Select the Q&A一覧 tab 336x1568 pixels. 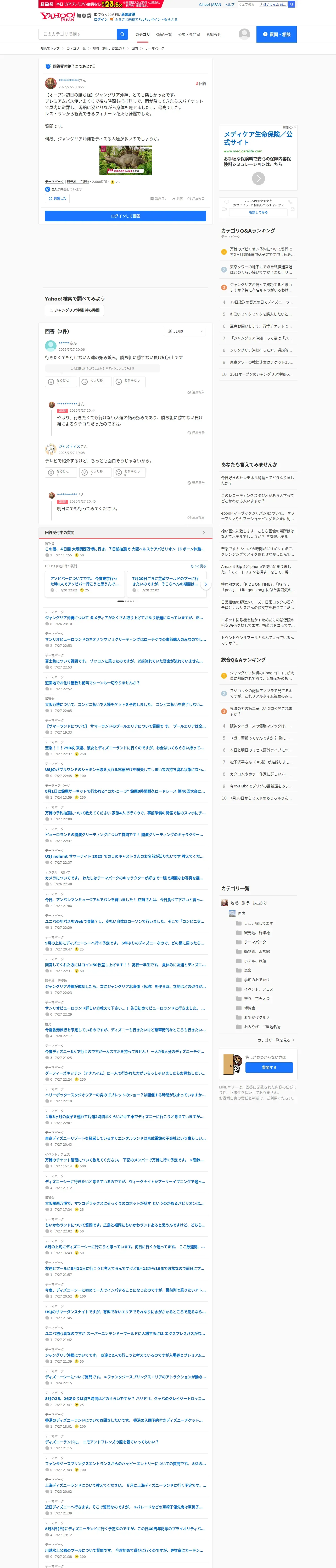pyautogui.click(x=164, y=35)
